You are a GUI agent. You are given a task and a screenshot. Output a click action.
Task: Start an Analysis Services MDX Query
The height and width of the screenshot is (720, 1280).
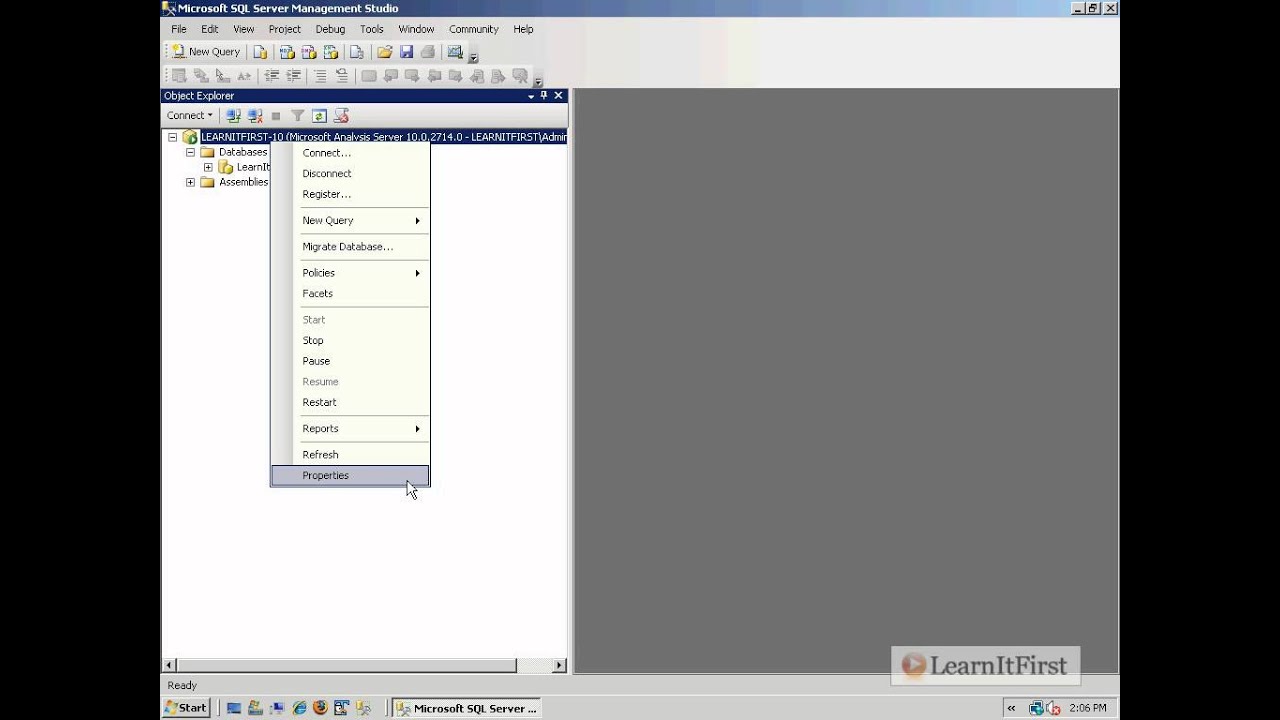pyautogui.click(x=286, y=52)
